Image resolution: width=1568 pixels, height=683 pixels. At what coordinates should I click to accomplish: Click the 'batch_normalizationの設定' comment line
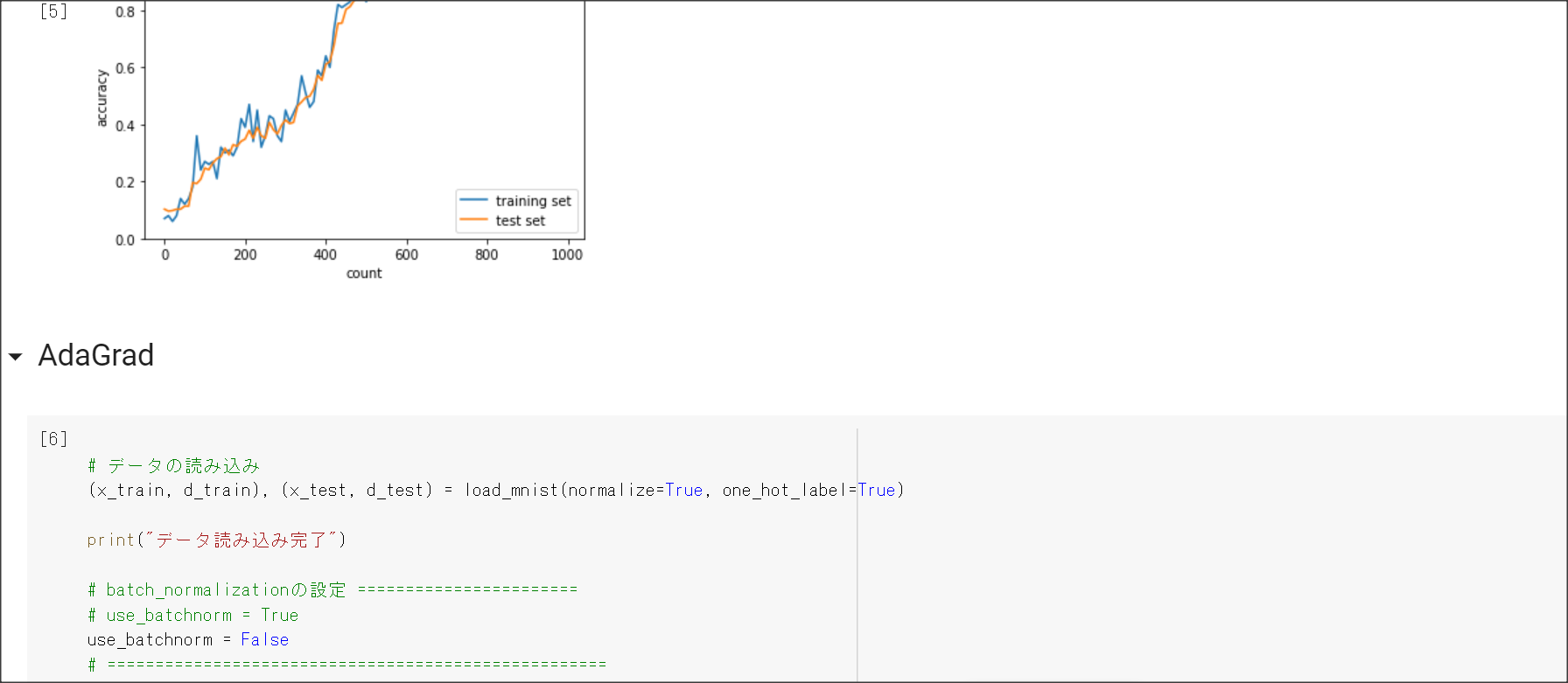(332, 590)
